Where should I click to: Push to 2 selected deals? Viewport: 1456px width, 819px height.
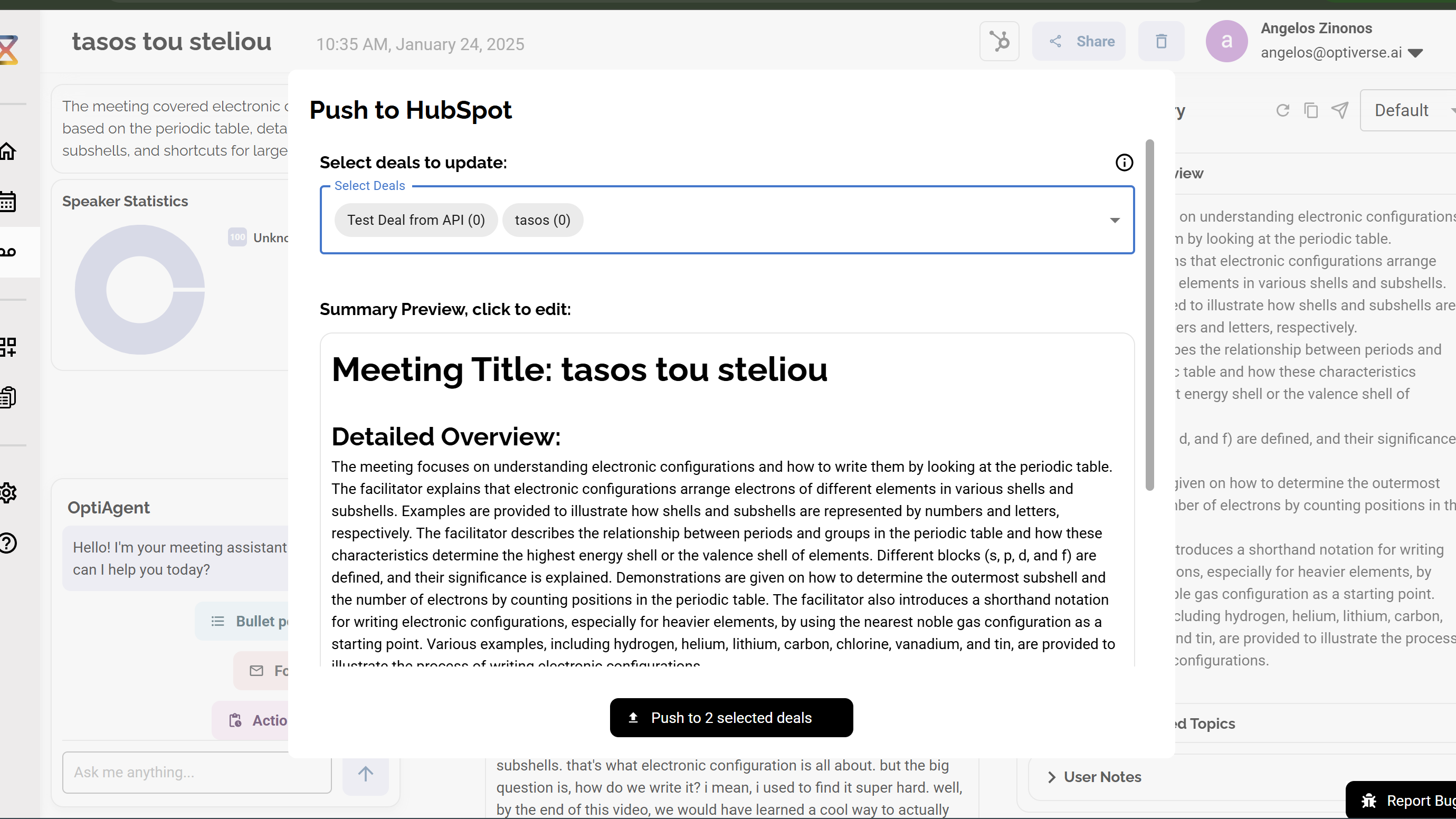[731, 718]
